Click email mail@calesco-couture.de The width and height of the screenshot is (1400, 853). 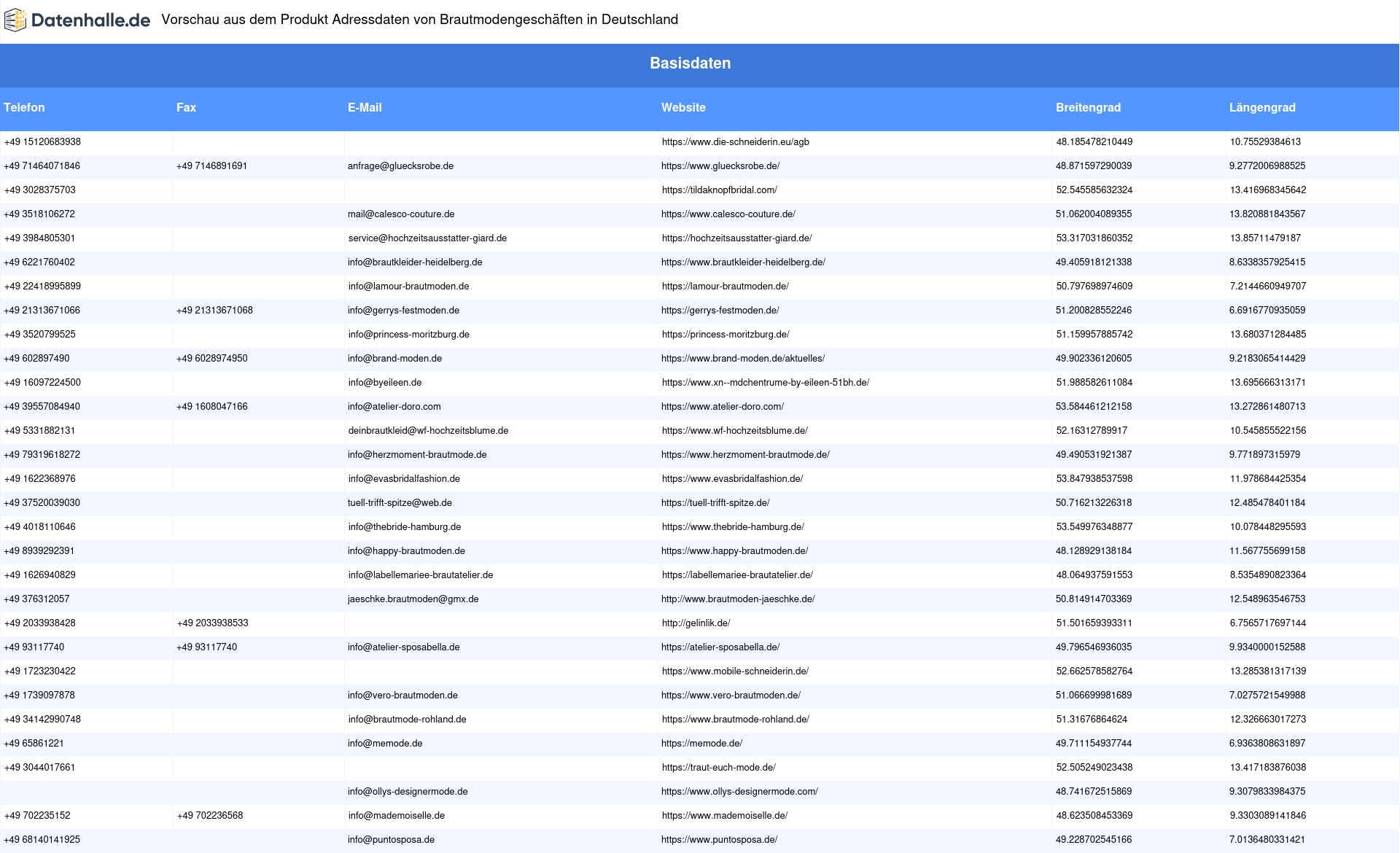point(401,214)
